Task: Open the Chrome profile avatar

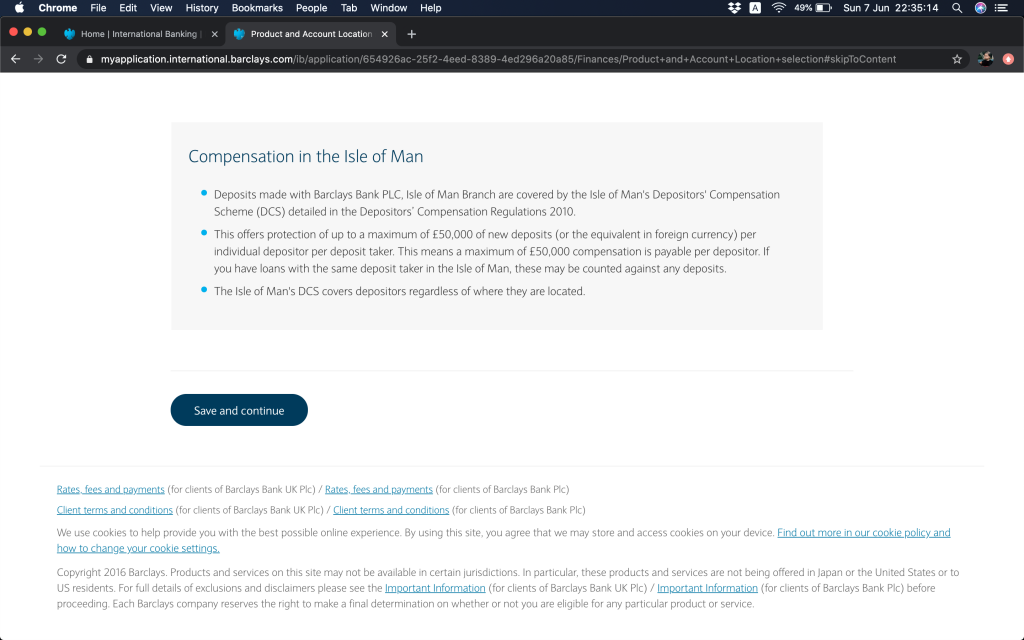Action: tap(985, 59)
